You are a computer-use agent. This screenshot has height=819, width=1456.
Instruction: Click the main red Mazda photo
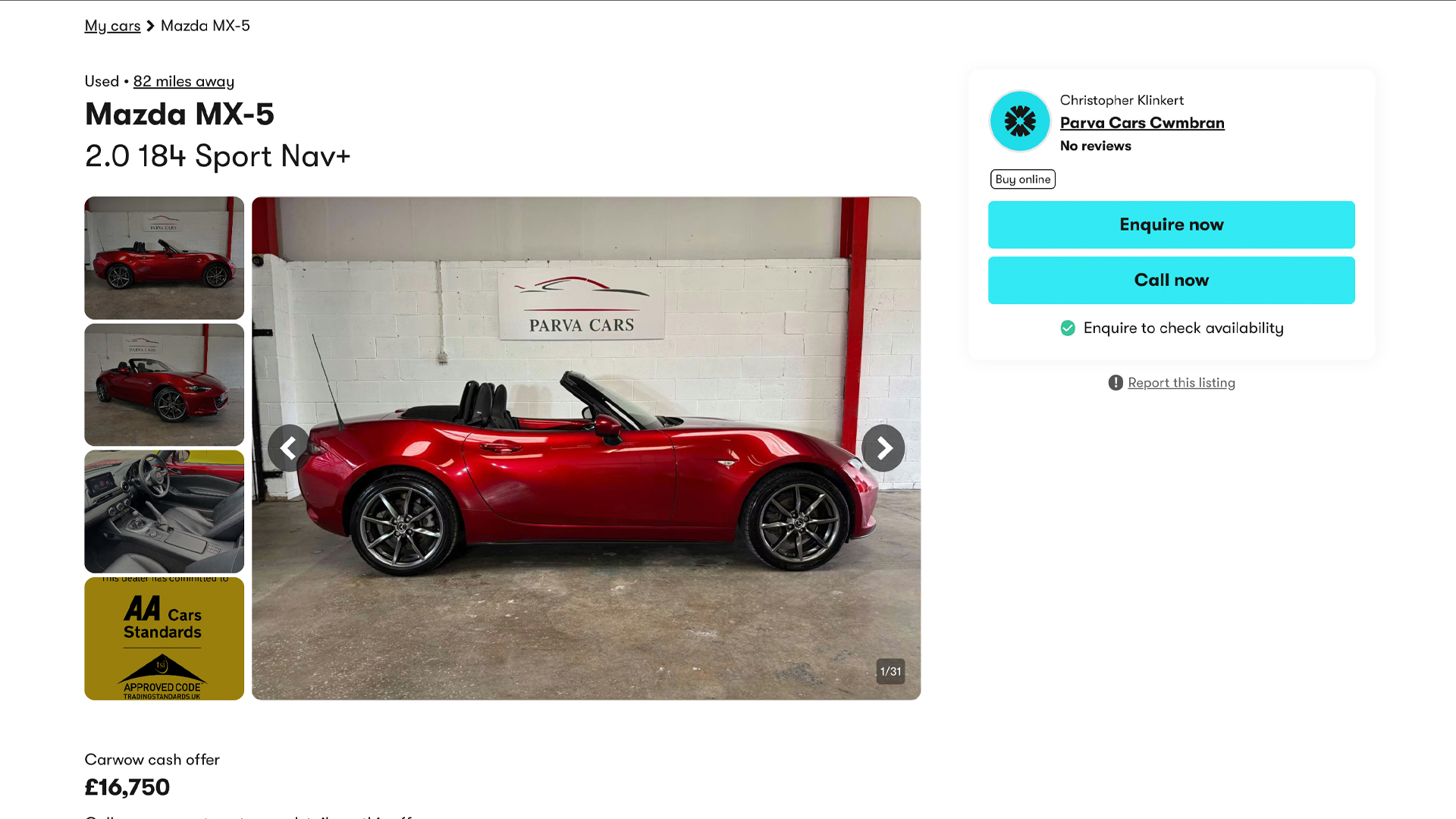click(x=586, y=448)
